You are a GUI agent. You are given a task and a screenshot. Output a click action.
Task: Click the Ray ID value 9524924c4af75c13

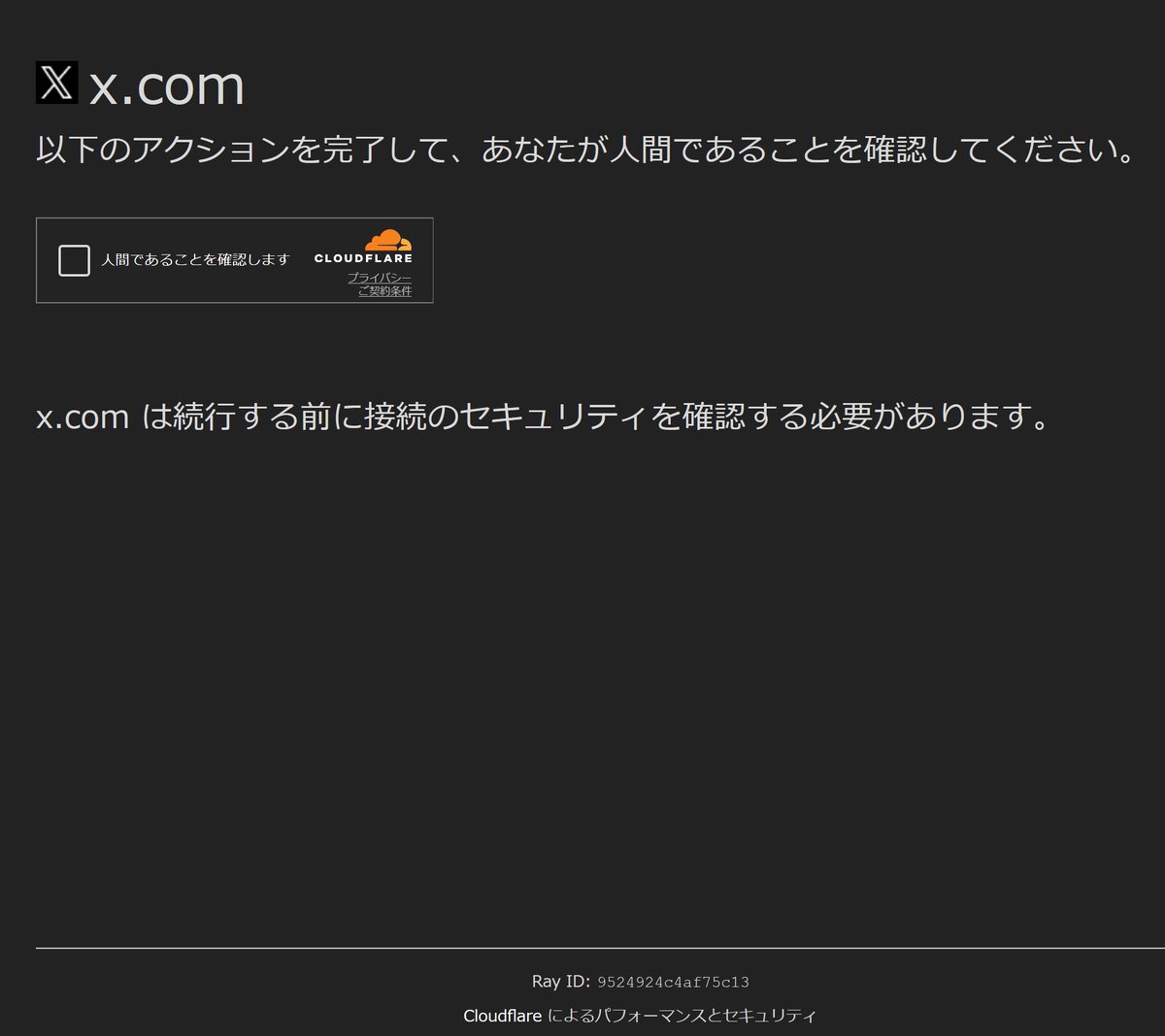tap(673, 982)
